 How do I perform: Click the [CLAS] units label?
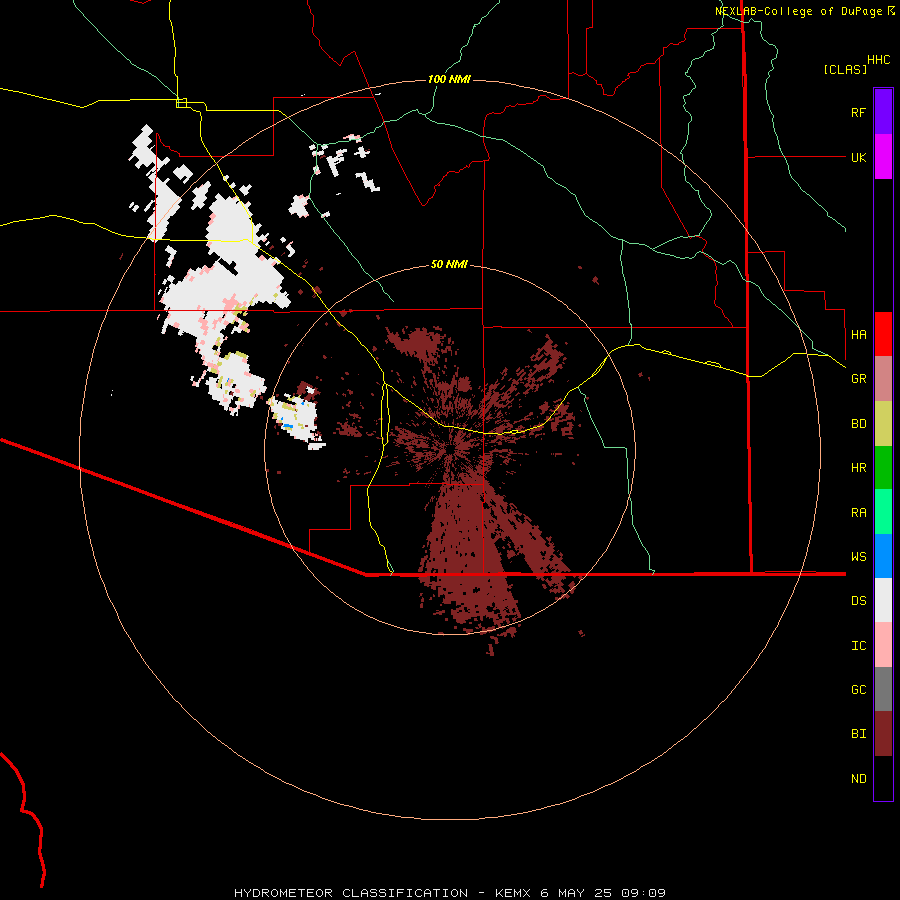[x=845, y=69]
